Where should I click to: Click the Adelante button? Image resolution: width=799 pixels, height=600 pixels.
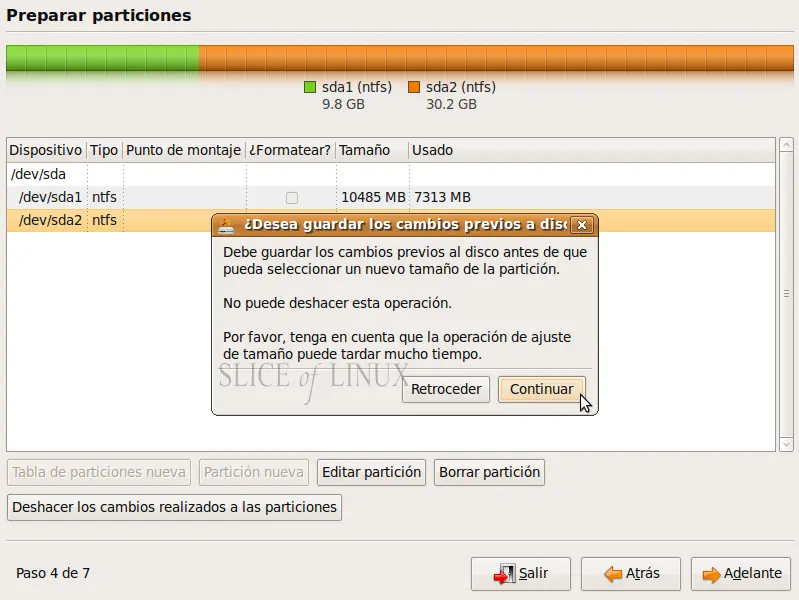point(741,573)
